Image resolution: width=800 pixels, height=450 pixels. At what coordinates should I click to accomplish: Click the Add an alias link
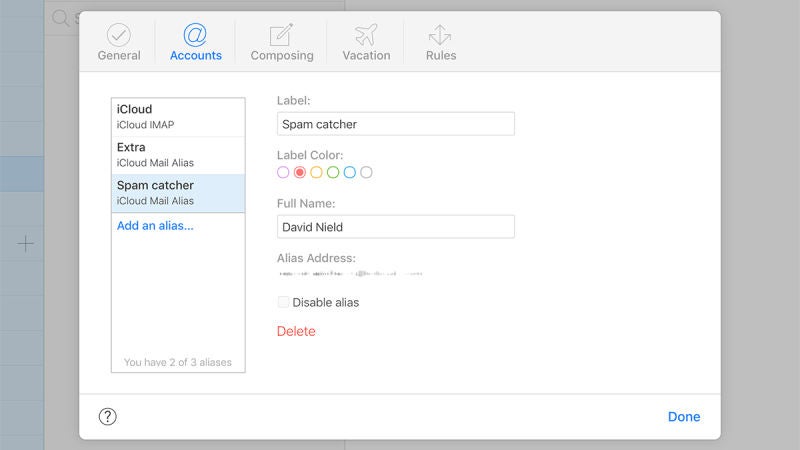click(155, 226)
